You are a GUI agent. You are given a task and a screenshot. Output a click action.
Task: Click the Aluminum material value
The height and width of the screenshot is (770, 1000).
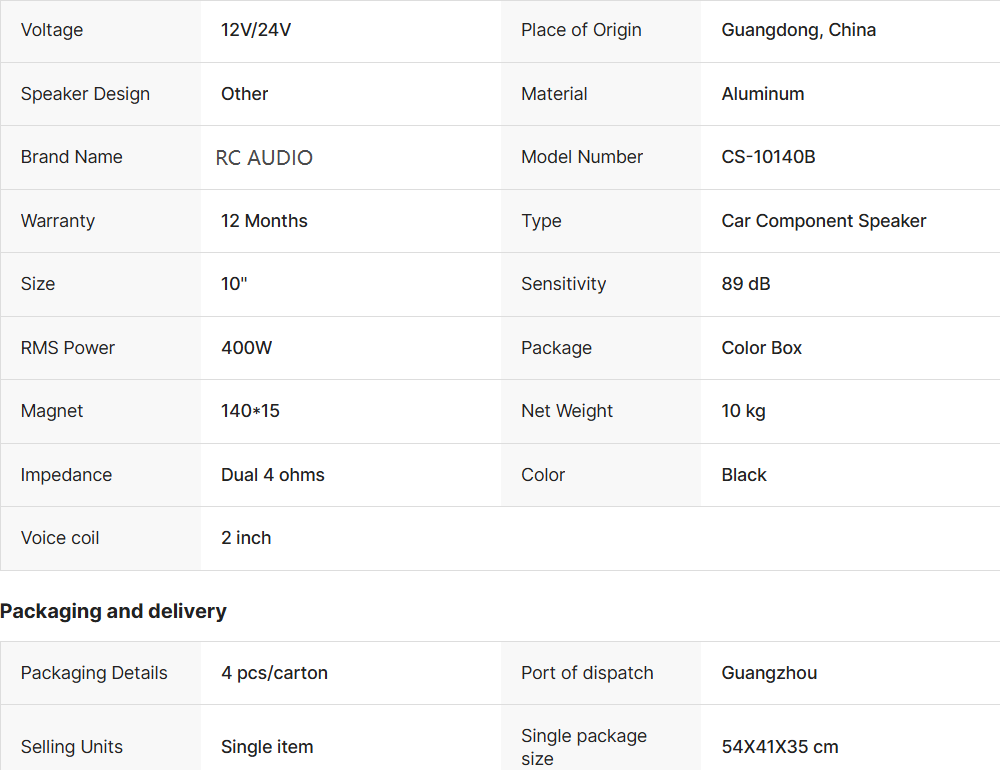coord(762,94)
